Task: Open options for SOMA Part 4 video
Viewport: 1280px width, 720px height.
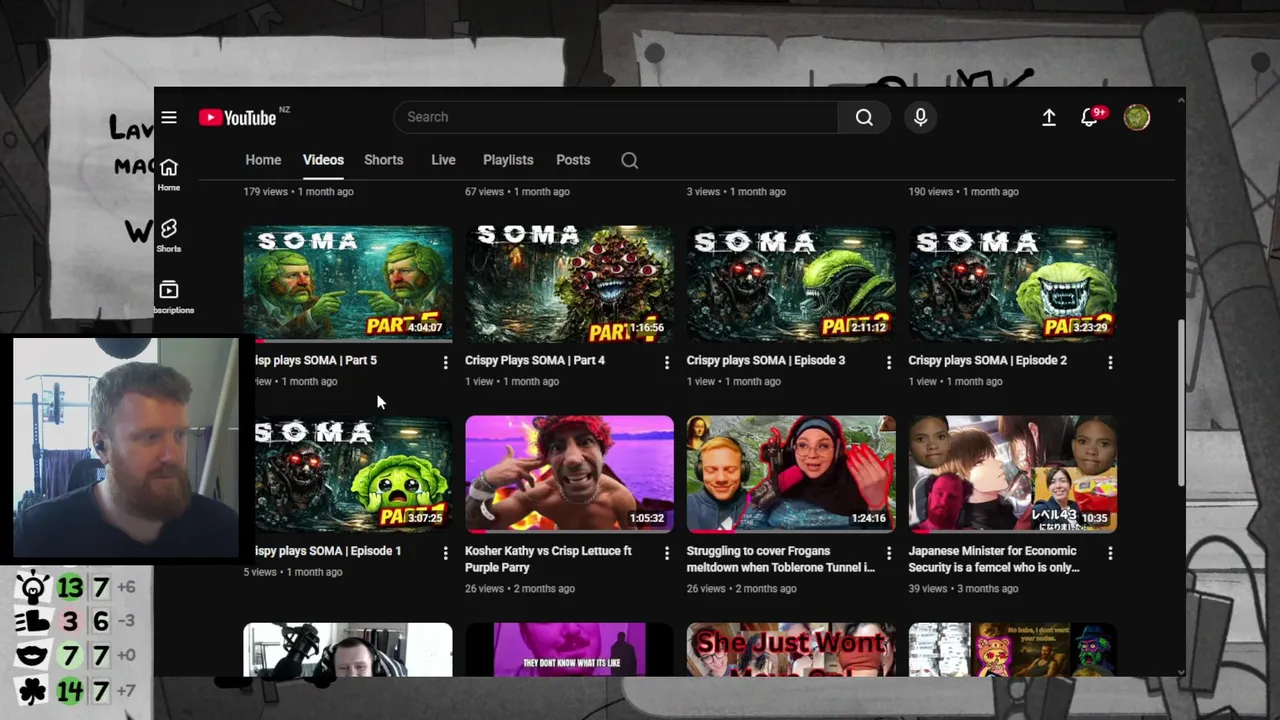Action: point(667,362)
